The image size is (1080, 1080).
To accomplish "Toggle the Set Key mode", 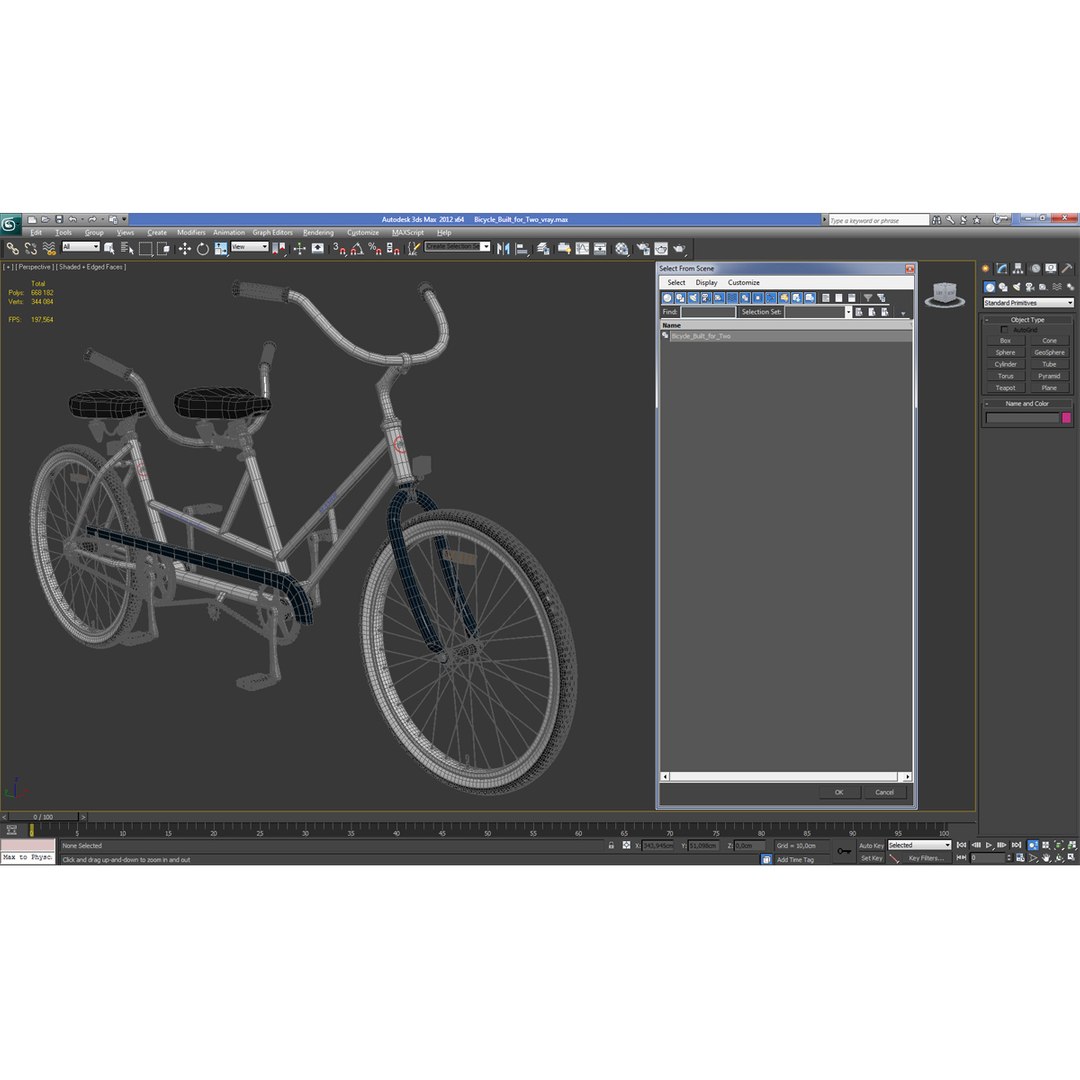I will click(871, 858).
